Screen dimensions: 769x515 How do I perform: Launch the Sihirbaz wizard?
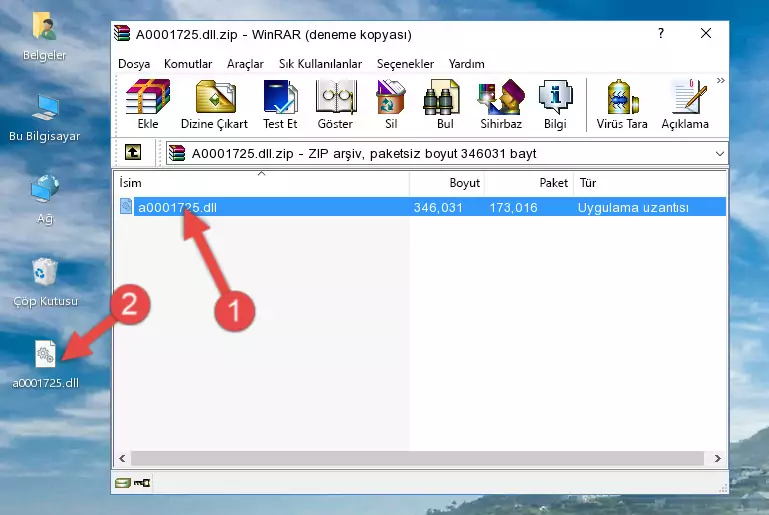501,104
